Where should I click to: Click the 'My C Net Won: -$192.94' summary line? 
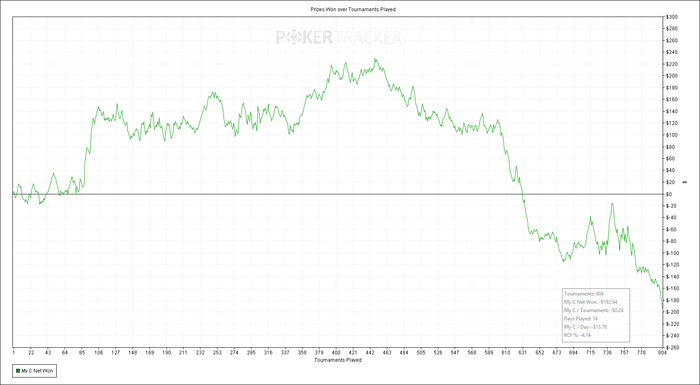[591, 302]
